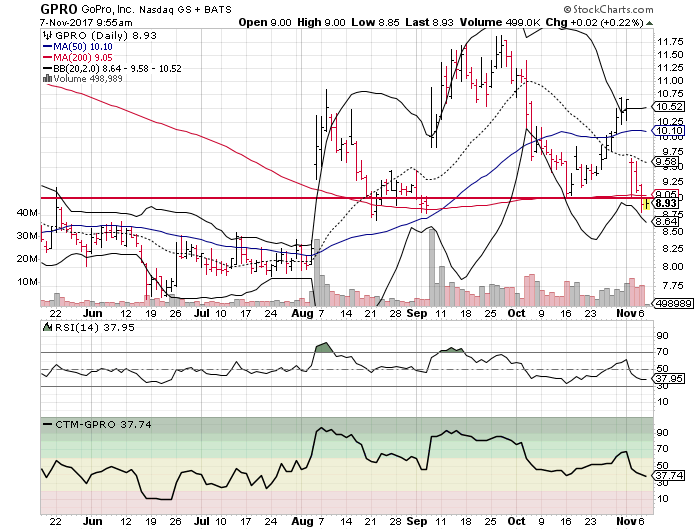Click the Nasdaq GS + BATS exchange label

(x=185, y=9)
